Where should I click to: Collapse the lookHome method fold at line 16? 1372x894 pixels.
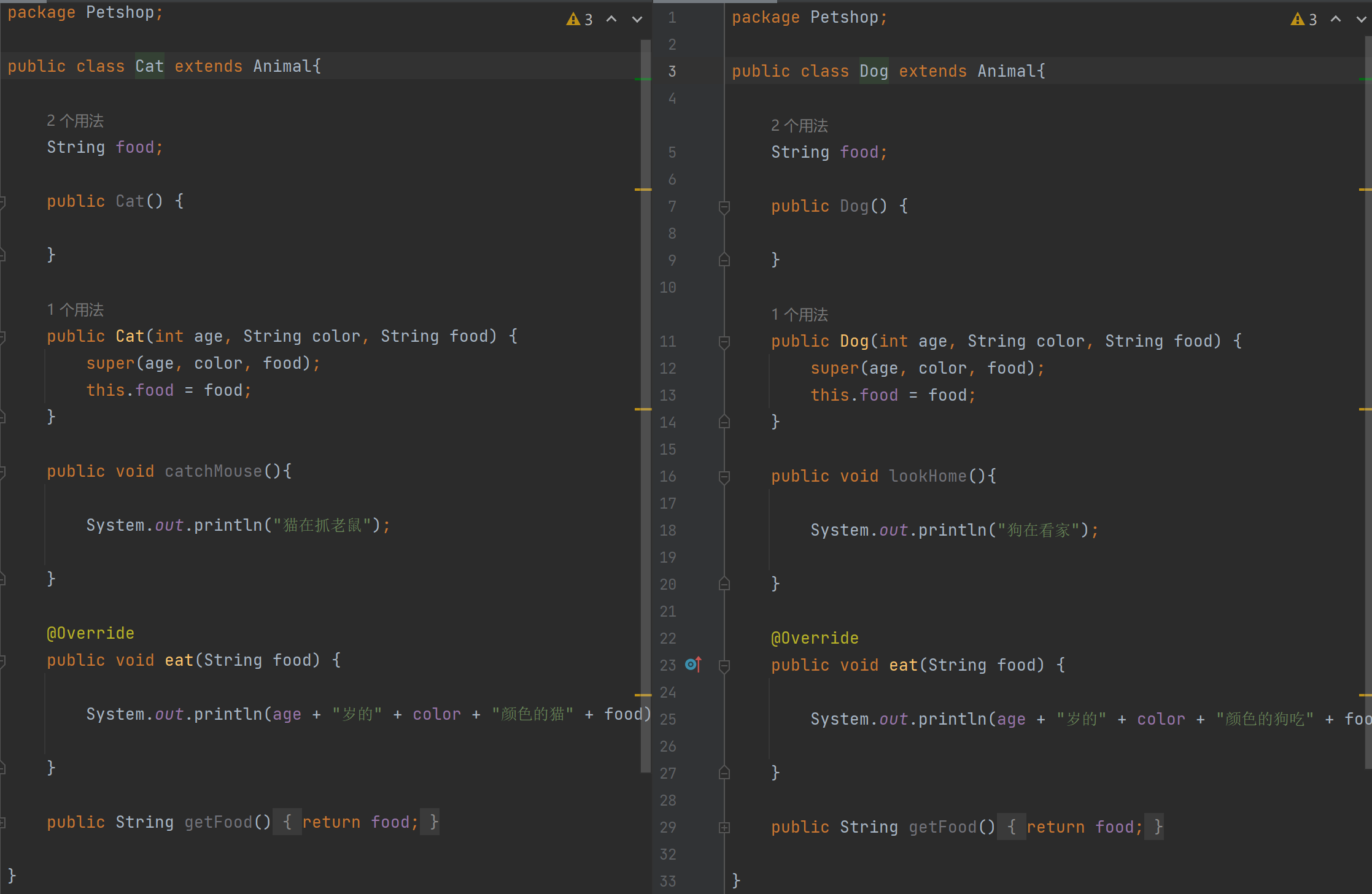724,477
